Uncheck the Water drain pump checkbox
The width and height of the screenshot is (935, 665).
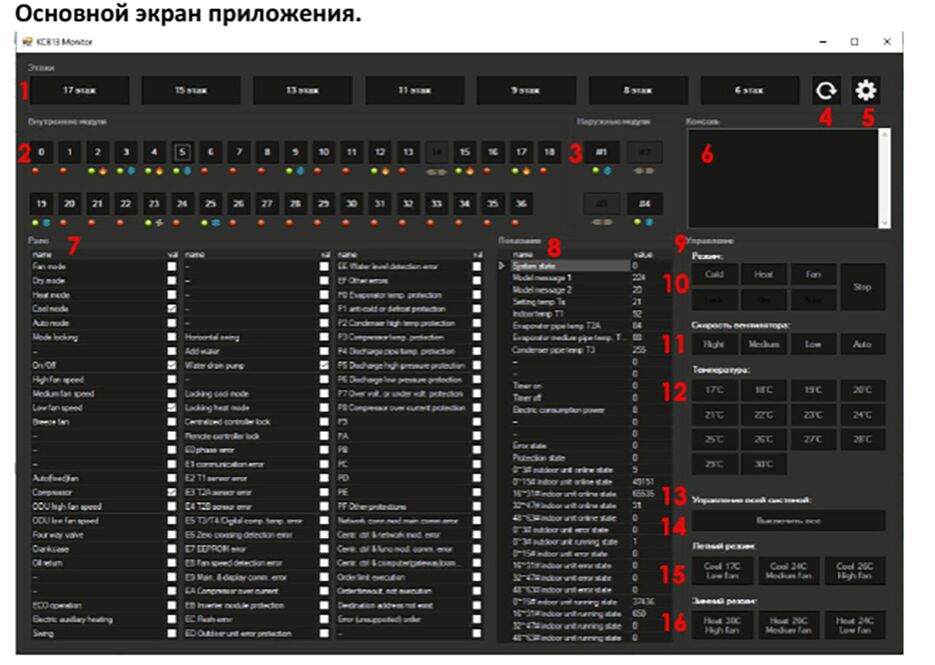[x=324, y=365]
